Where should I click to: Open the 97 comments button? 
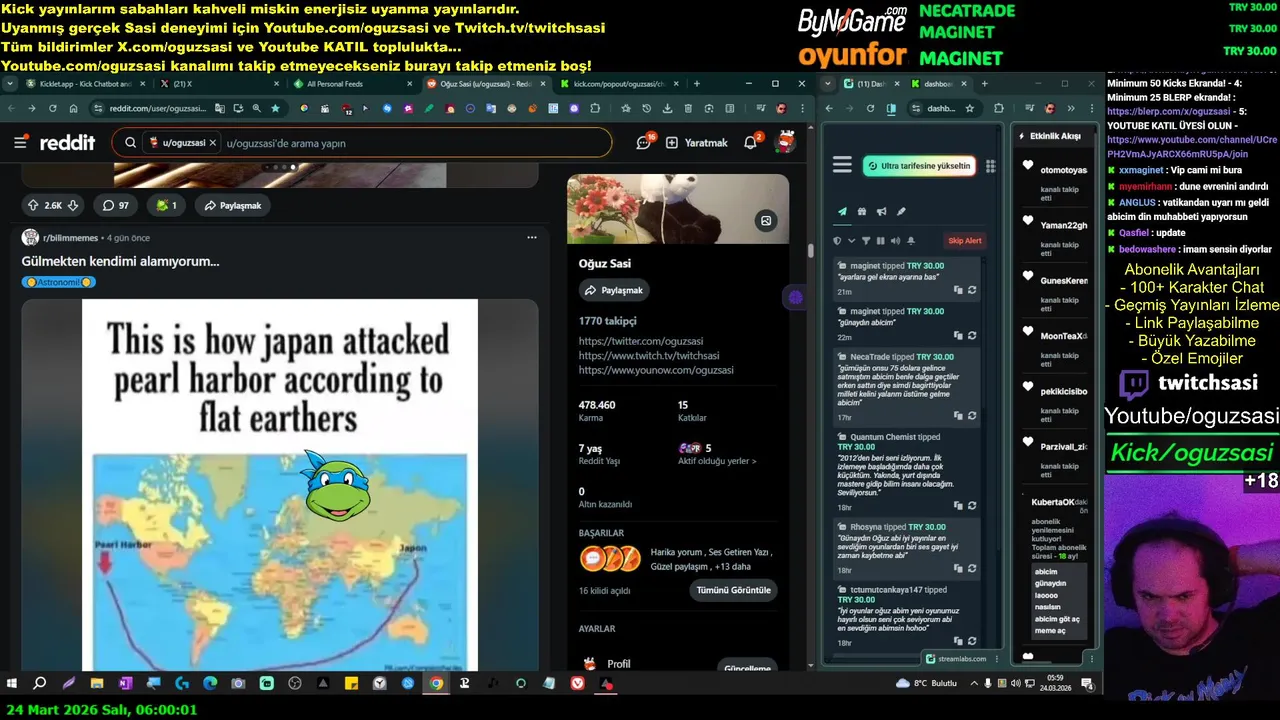coord(116,205)
